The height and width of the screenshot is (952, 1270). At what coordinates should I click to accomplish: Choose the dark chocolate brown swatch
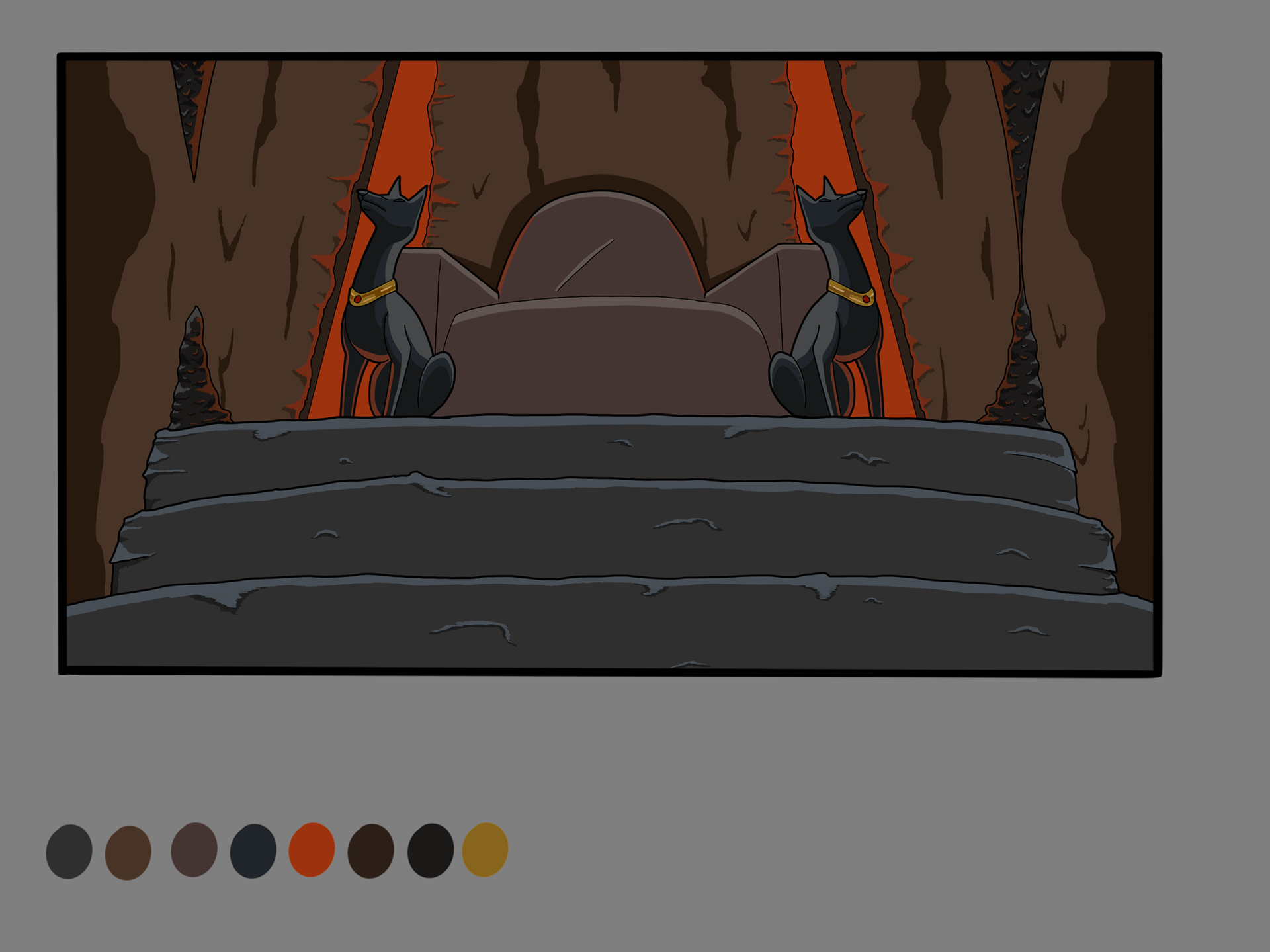coord(370,850)
